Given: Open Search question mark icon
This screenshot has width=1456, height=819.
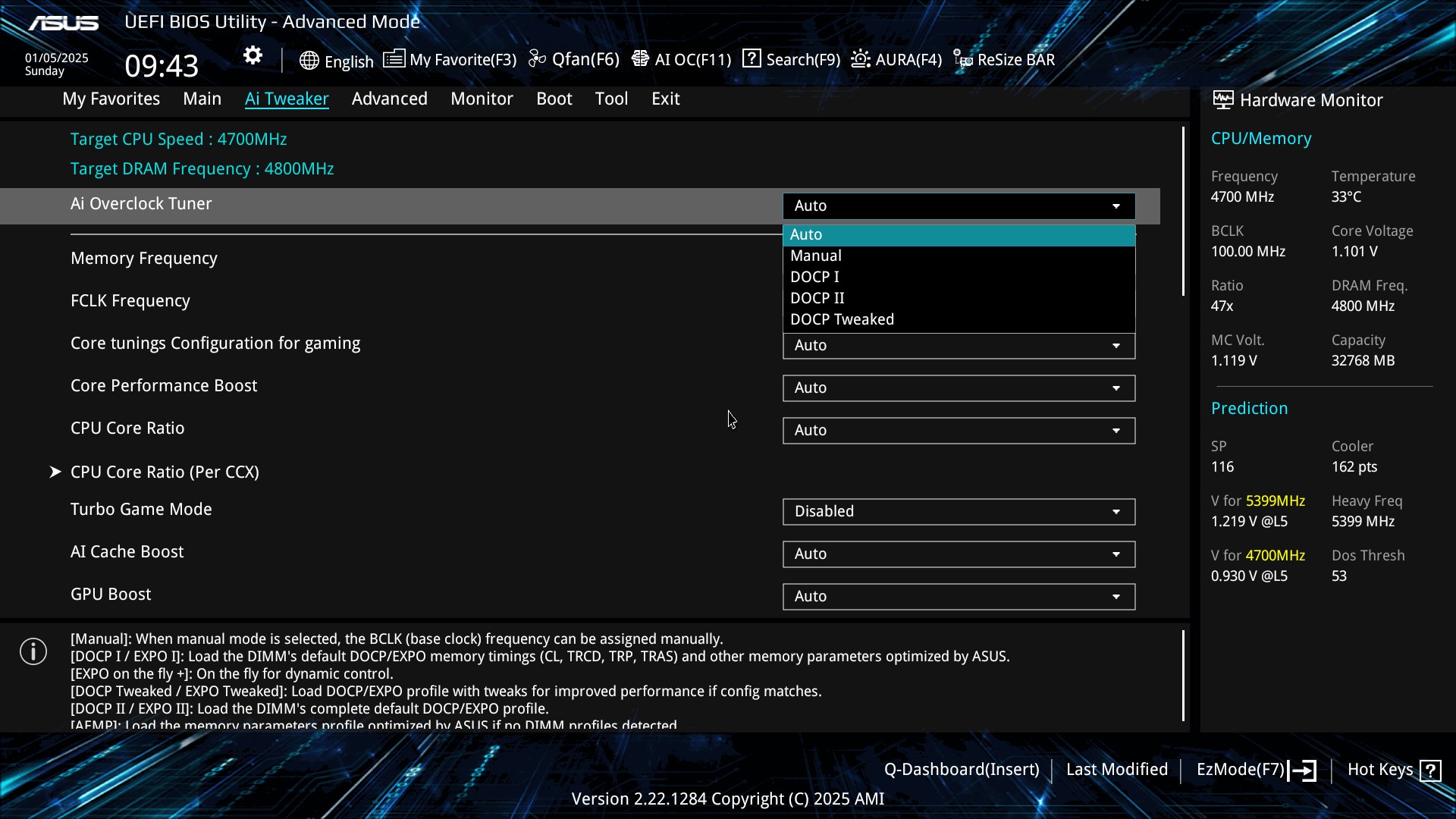Looking at the screenshot, I should pos(751,59).
